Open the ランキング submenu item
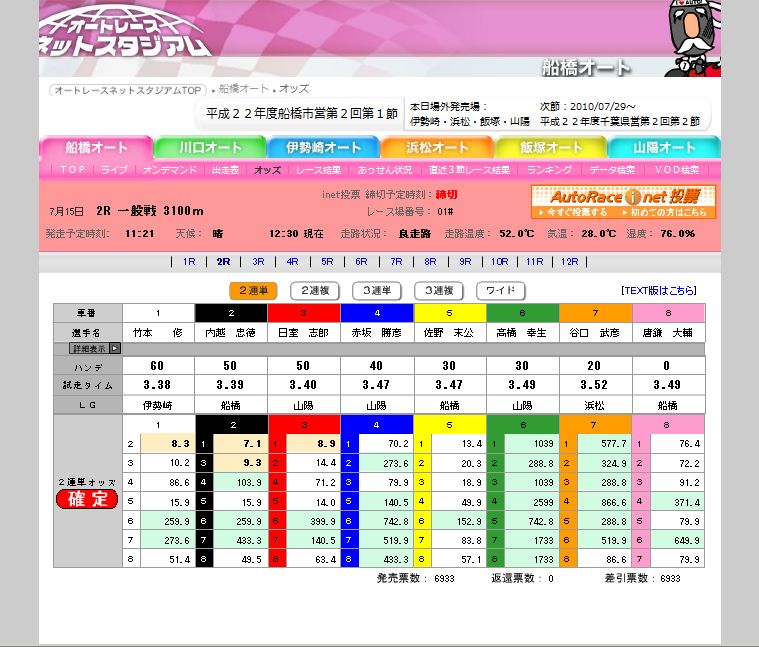The height and width of the screenshot is (647, 759). click(549, 170)
